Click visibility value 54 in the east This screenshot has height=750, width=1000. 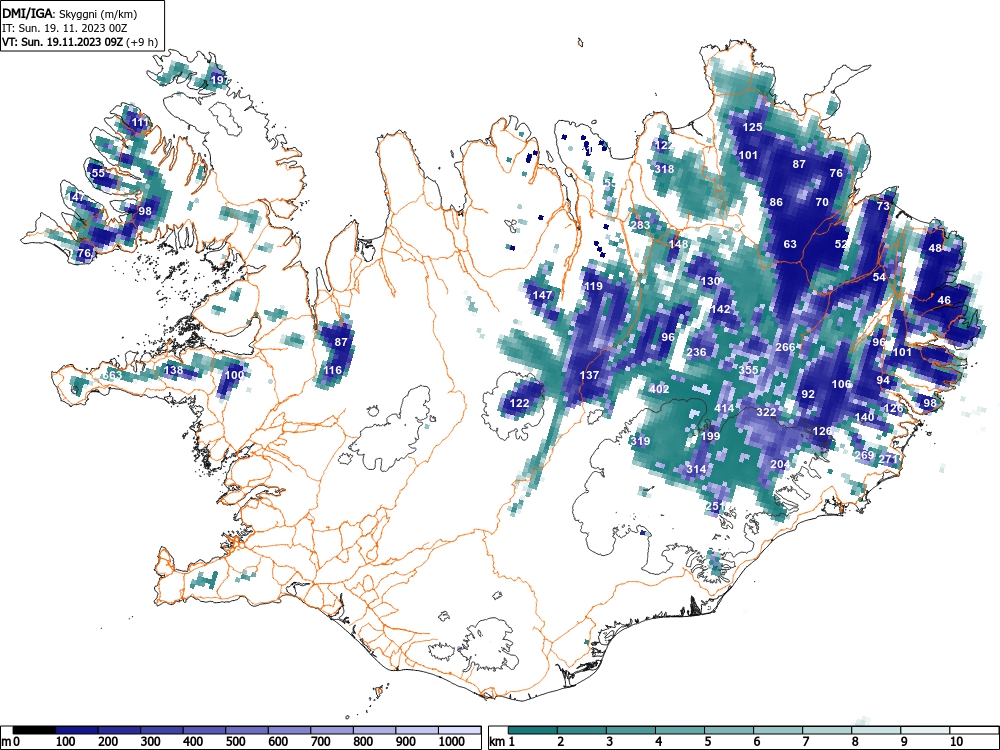tap(879, 277)
